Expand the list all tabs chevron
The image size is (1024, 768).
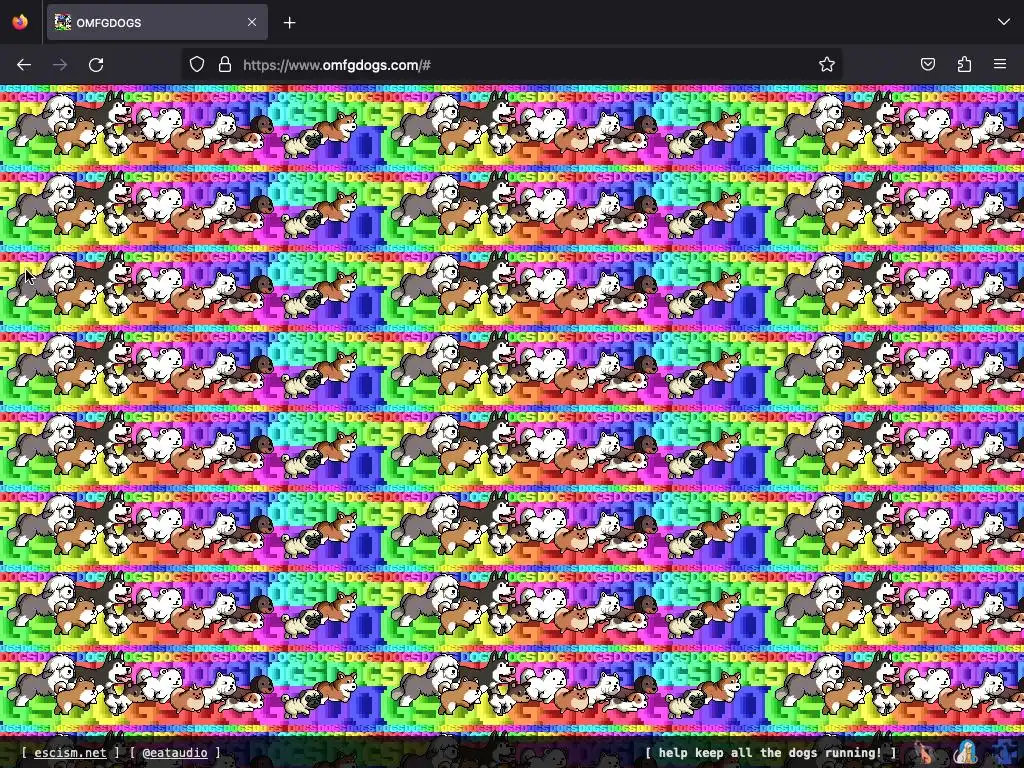point(1004,22)
